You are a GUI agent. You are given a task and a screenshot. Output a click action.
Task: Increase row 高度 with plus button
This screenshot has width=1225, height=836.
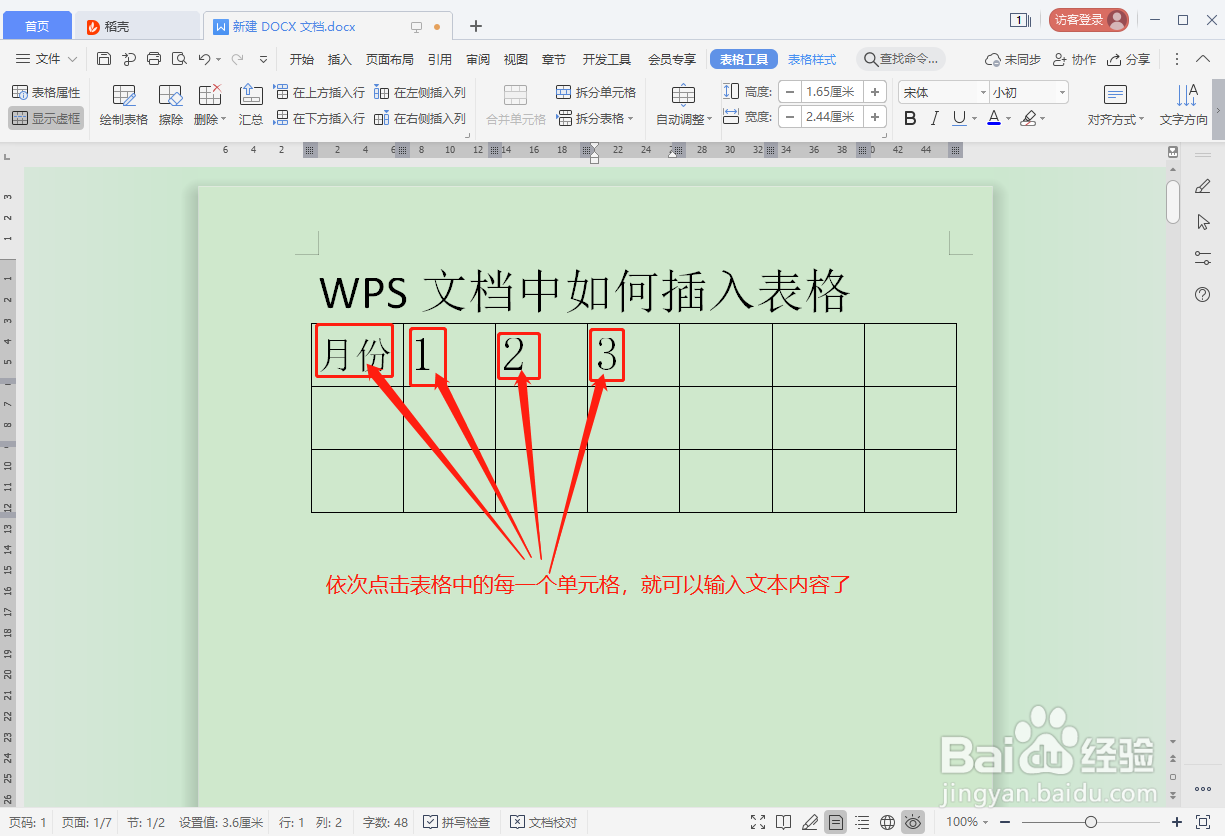[876, 92]
